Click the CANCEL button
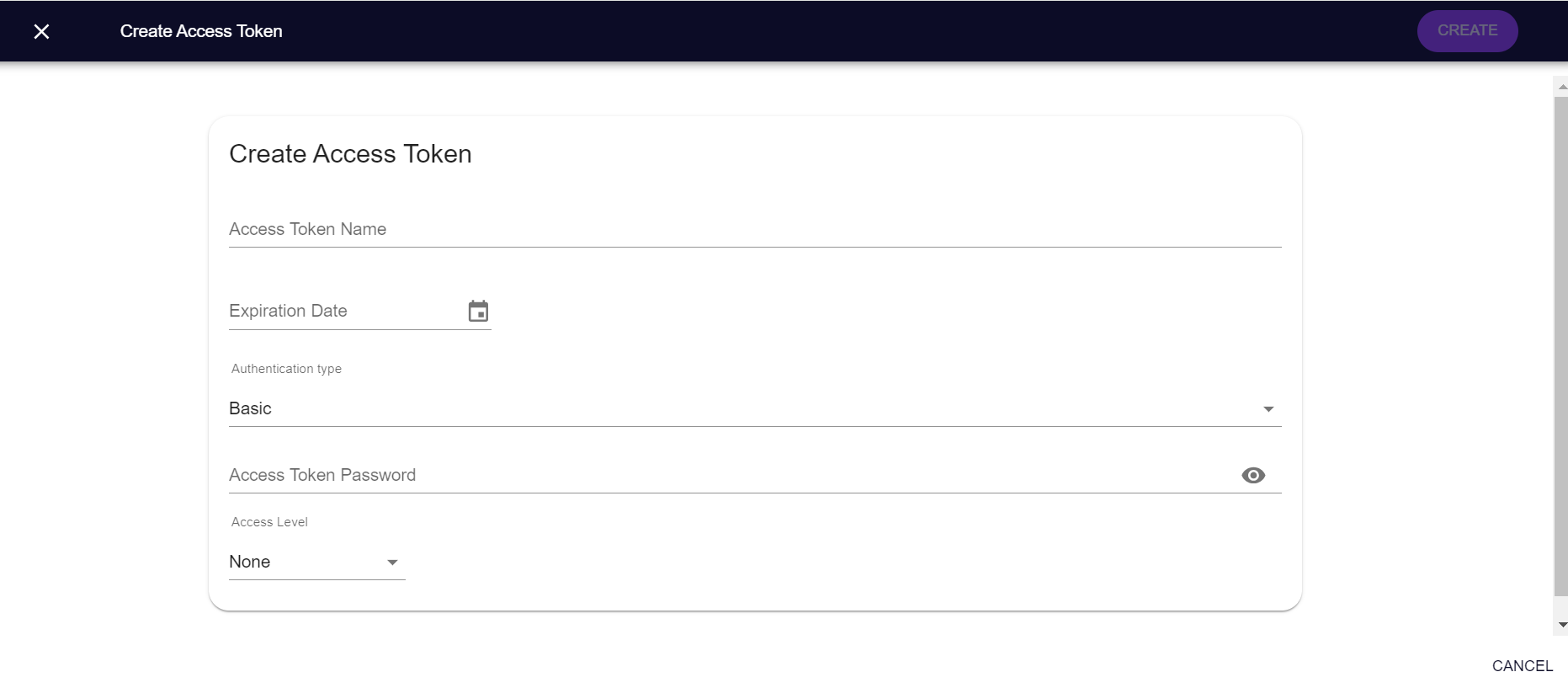The image size is (1568, 688). [1522, 666]
